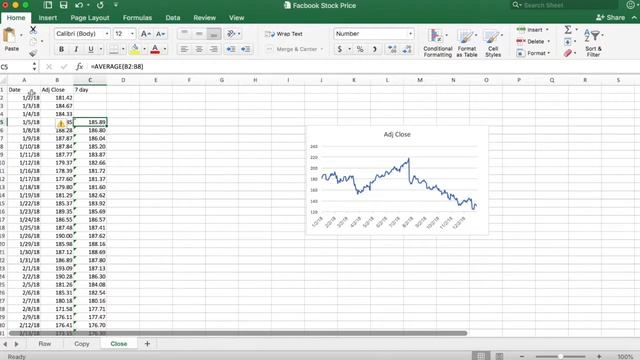Set vertical alignment to middle
This screenshot has width=640, height=360.
pyautogui.click(x=199, y=33)
